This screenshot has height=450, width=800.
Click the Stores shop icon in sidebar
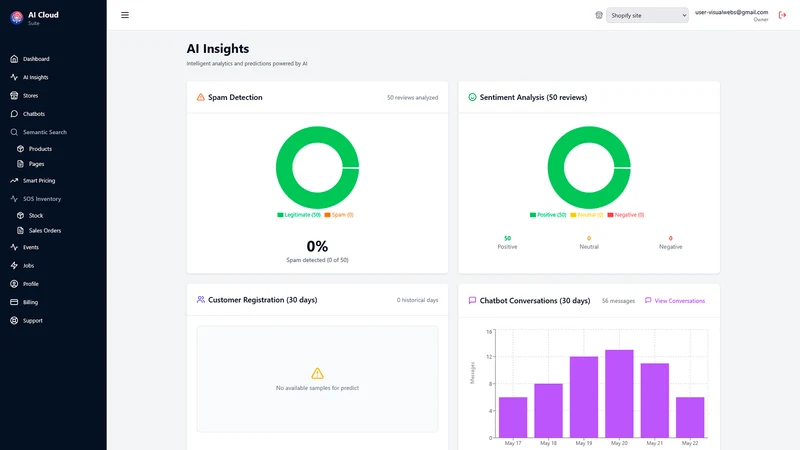coord(14,95)
